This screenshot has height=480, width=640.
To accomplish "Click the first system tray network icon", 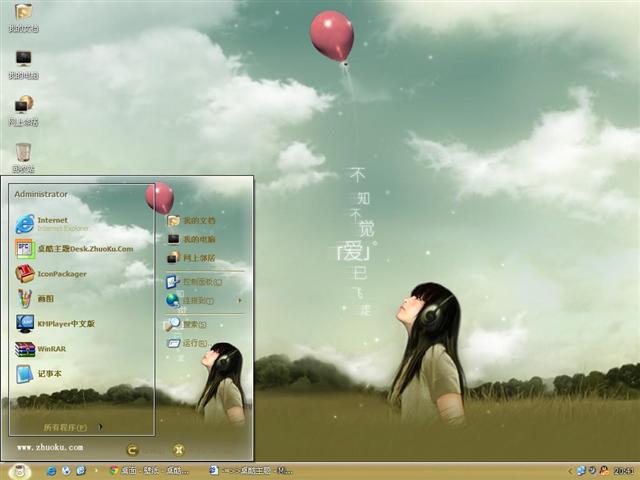I will (x=581, y=471).
